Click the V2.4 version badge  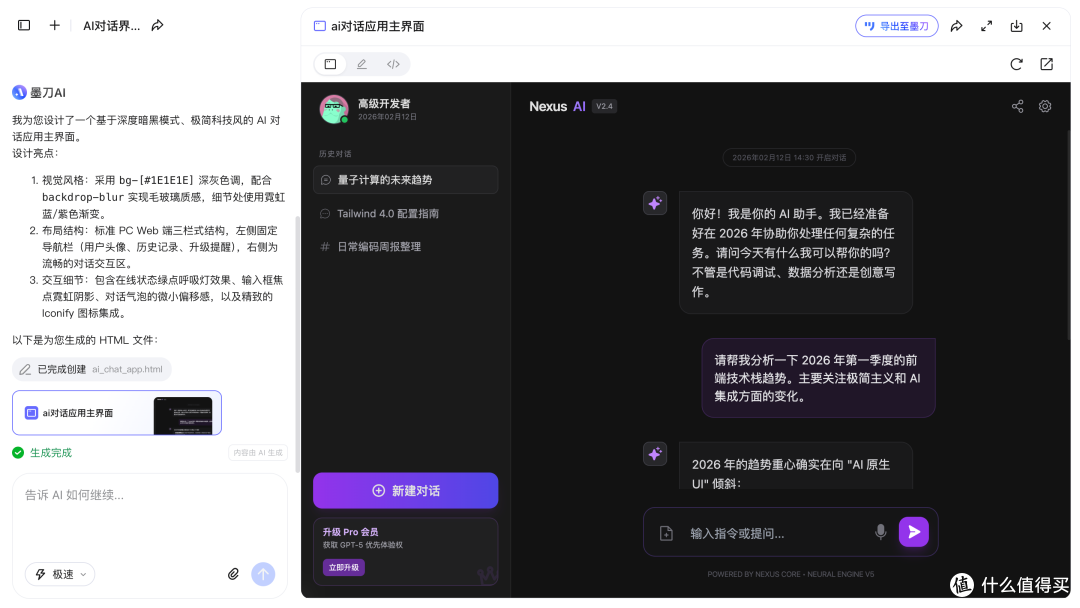(604, 106)
